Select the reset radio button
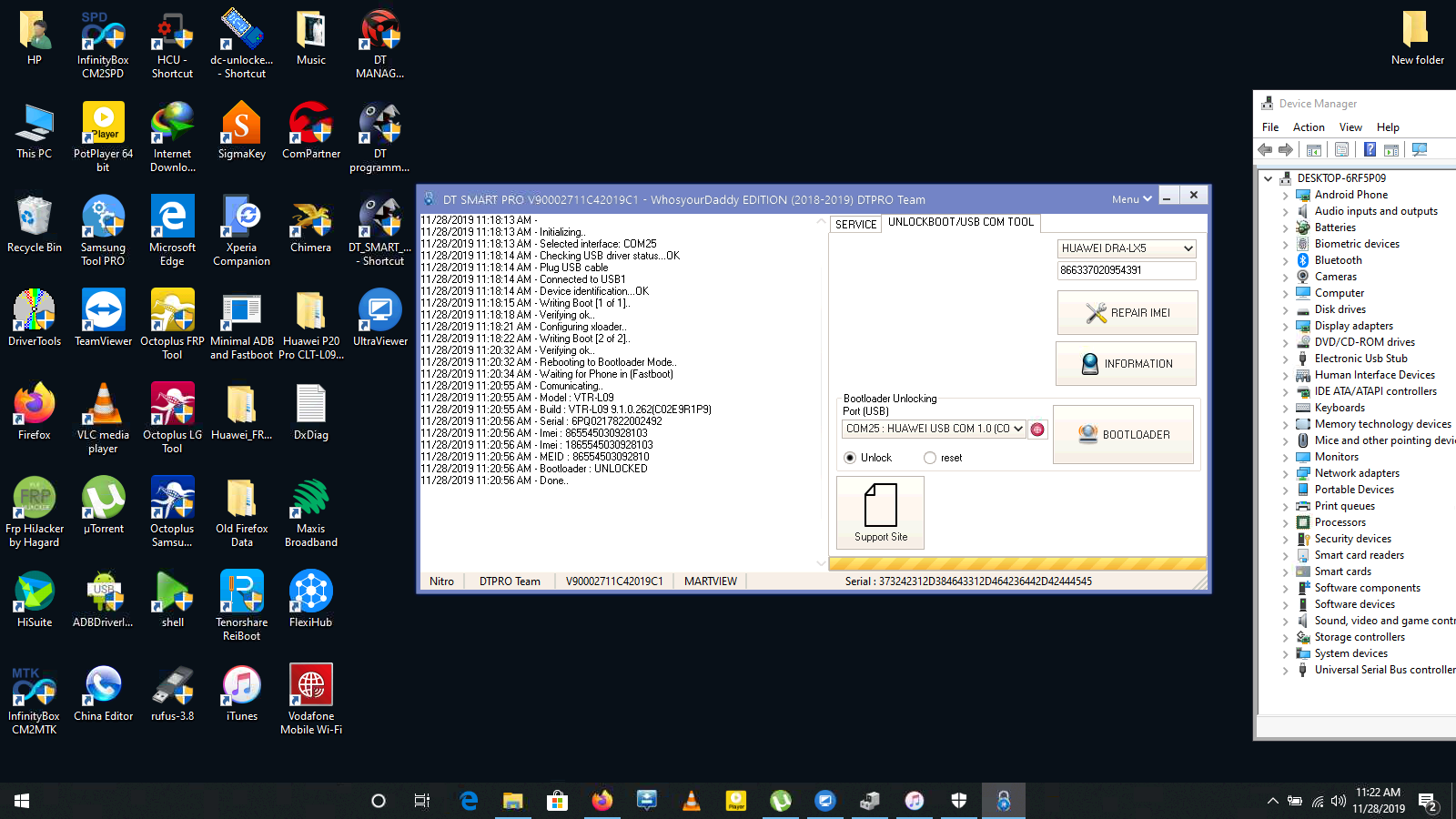This screenshot has width=1456, height=819. 930,458
